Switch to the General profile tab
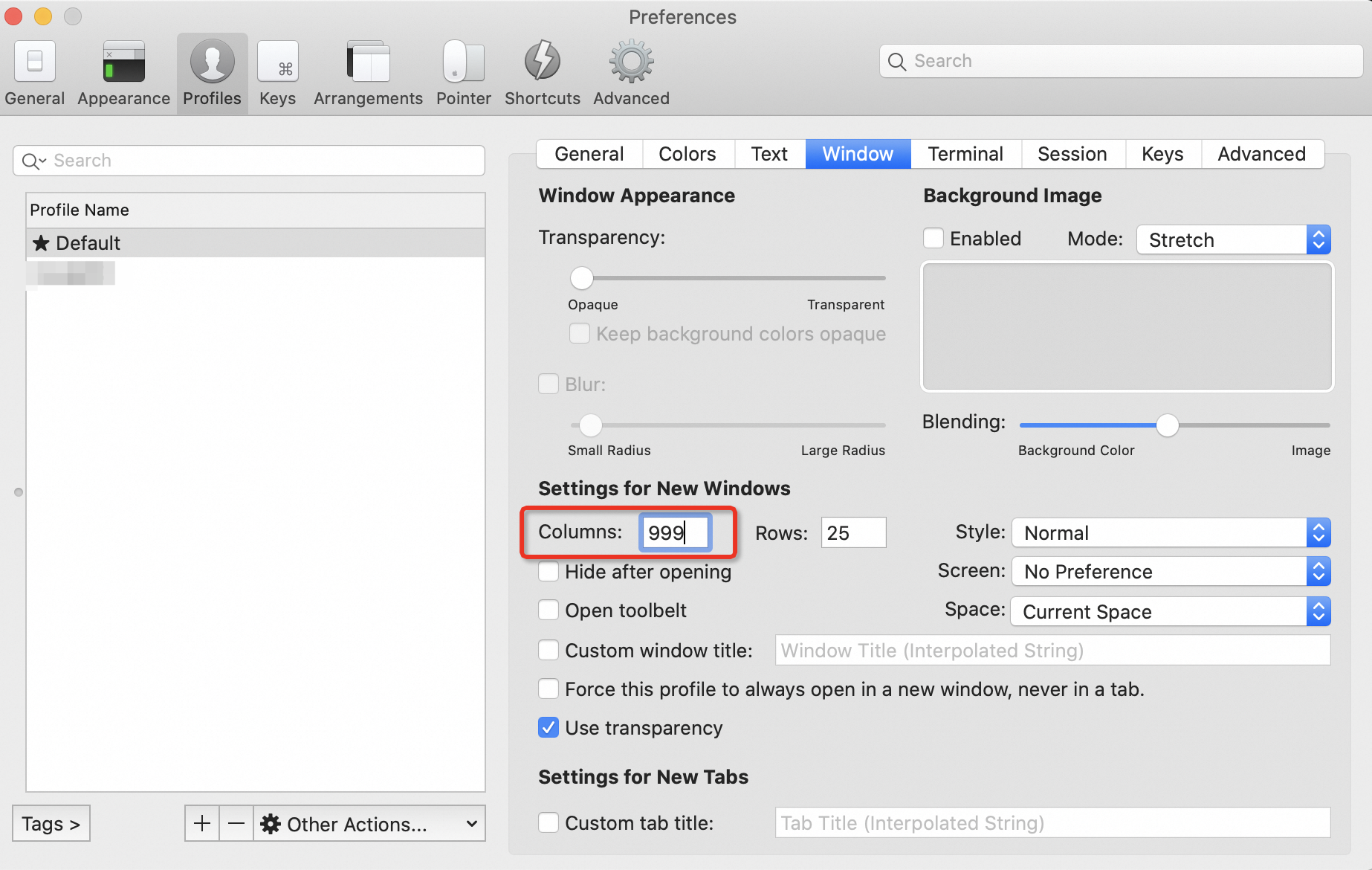Screen dimensions: 1372x870 coord(589,154)
